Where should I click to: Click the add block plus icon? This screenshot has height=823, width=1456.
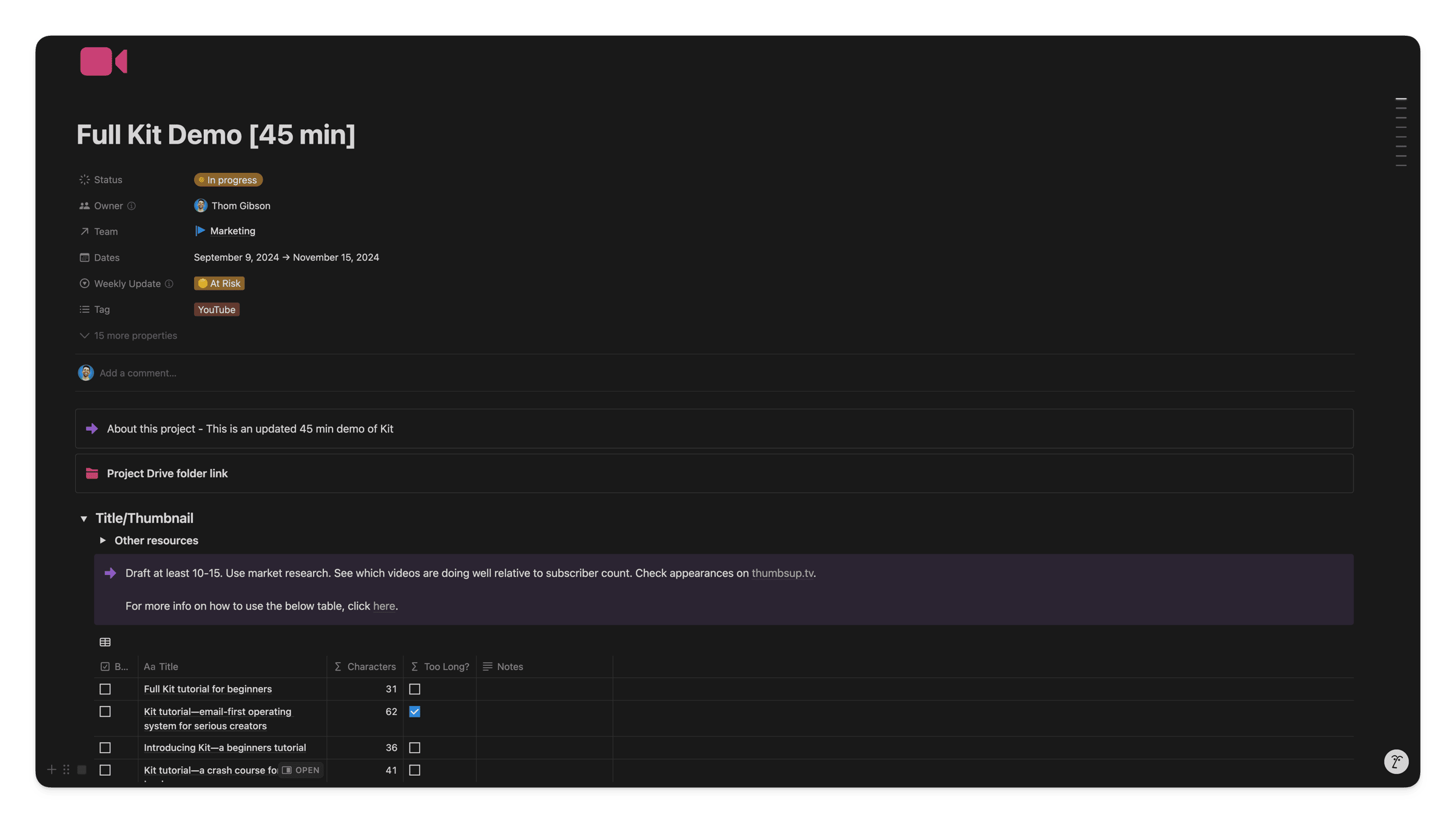(x=52, y=770)
